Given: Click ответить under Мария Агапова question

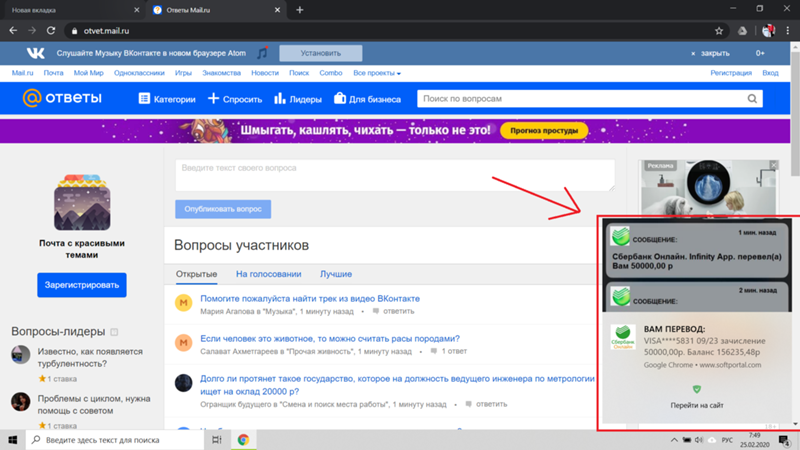Looking at the screenshot, I should click(398, 311).
